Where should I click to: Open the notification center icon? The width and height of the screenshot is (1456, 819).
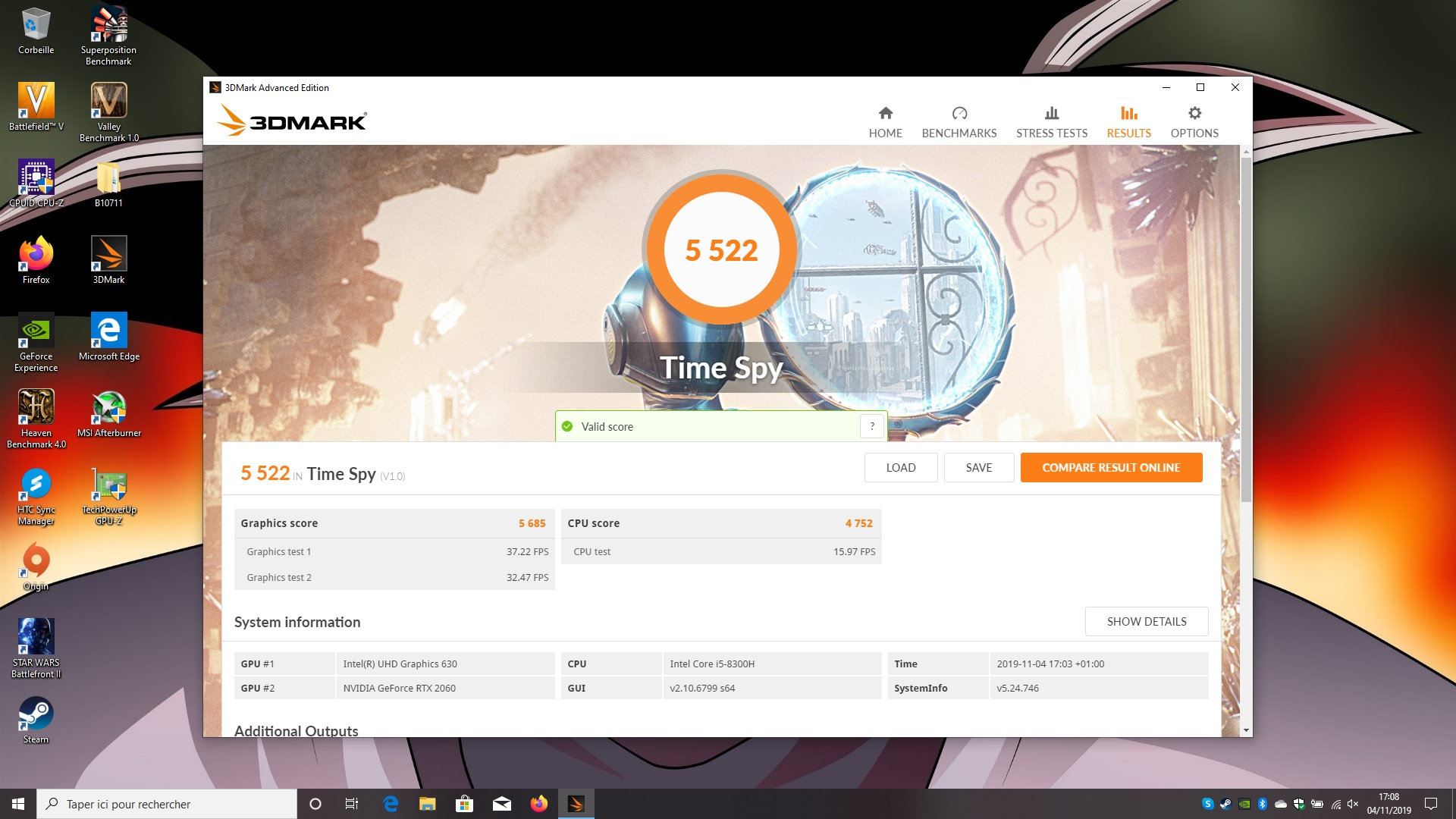point(1430,804)
